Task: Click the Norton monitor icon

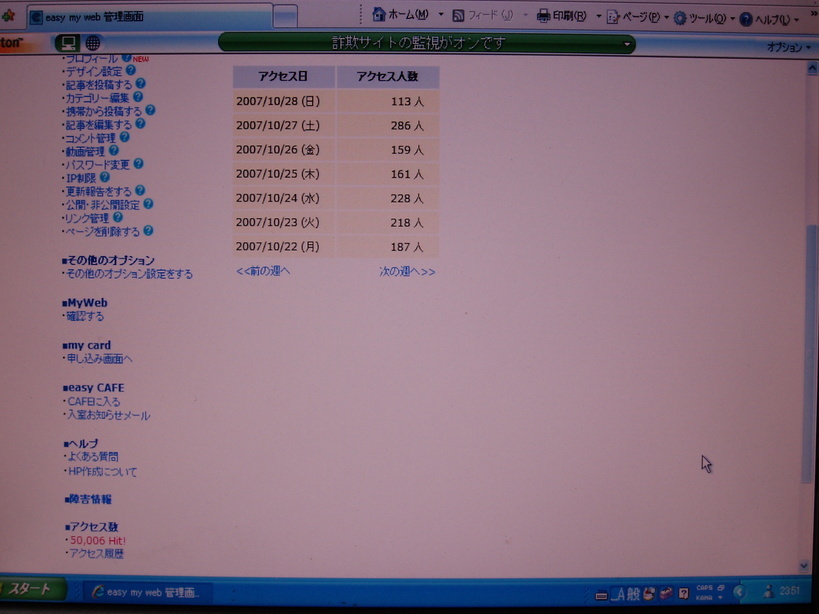Action: pos(68,43)
